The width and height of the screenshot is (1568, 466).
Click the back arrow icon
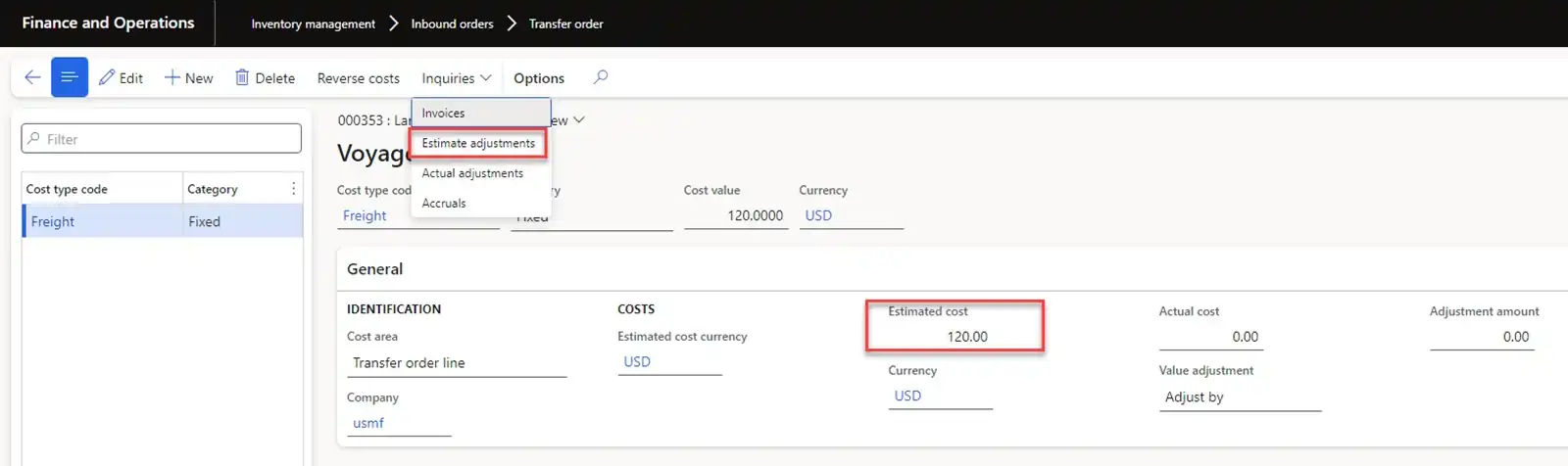point(32,77)
